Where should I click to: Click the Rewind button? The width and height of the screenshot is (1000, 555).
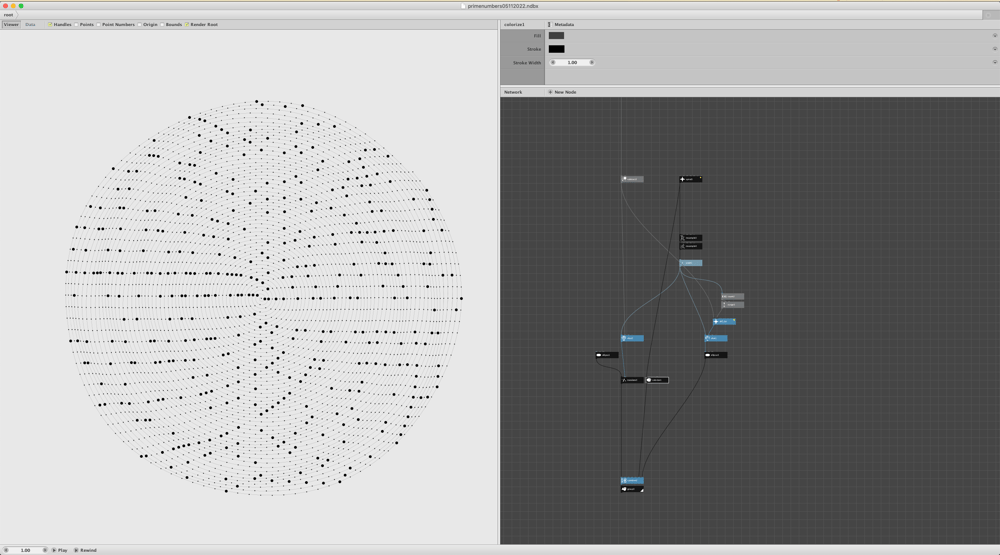click(85, 550)
